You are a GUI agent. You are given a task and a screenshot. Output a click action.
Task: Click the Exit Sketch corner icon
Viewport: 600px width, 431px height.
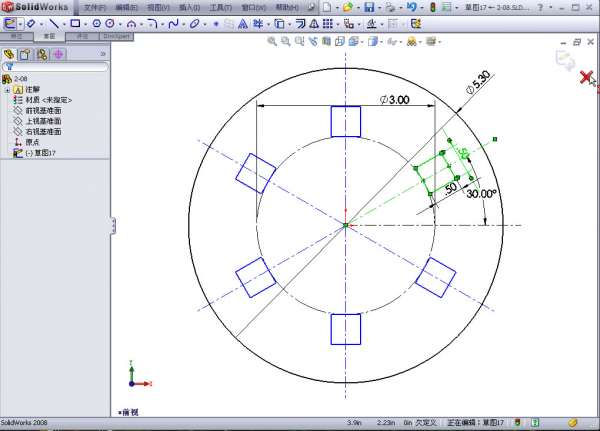coord(566,60)
